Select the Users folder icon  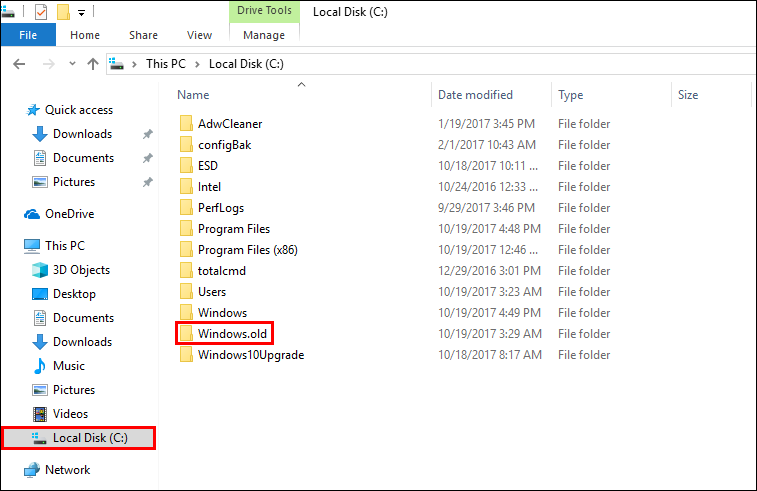(186, 292)
